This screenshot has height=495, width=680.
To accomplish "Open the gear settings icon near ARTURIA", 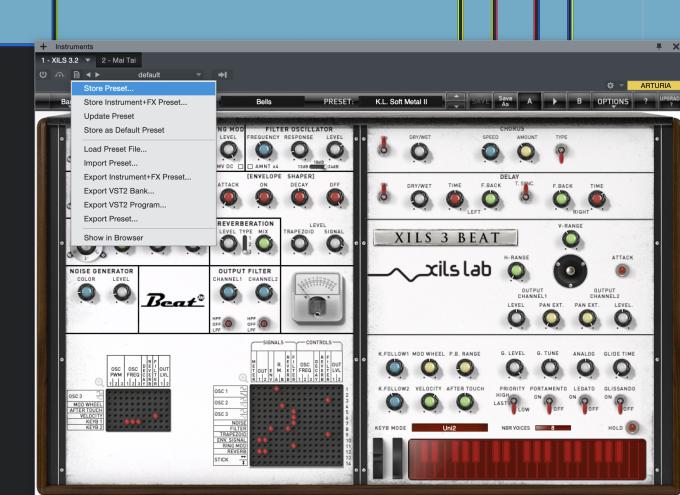I will [610, 85].
